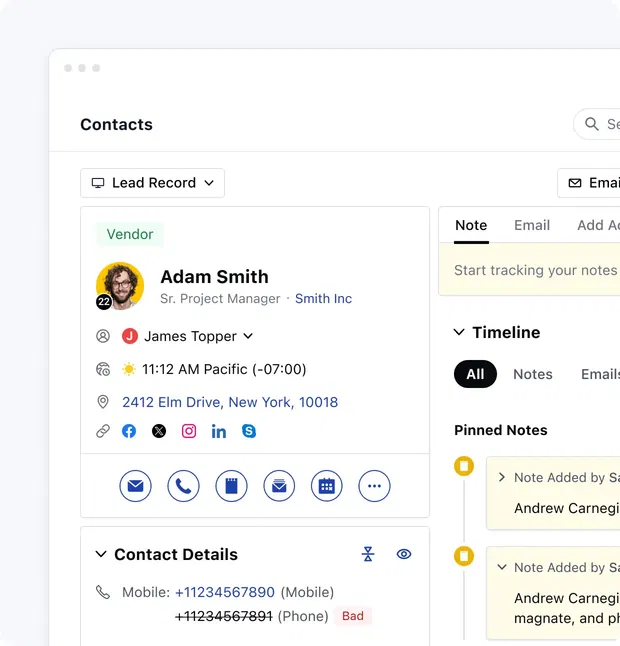Open the Instagram social profile icon

(x=189, y=431)
